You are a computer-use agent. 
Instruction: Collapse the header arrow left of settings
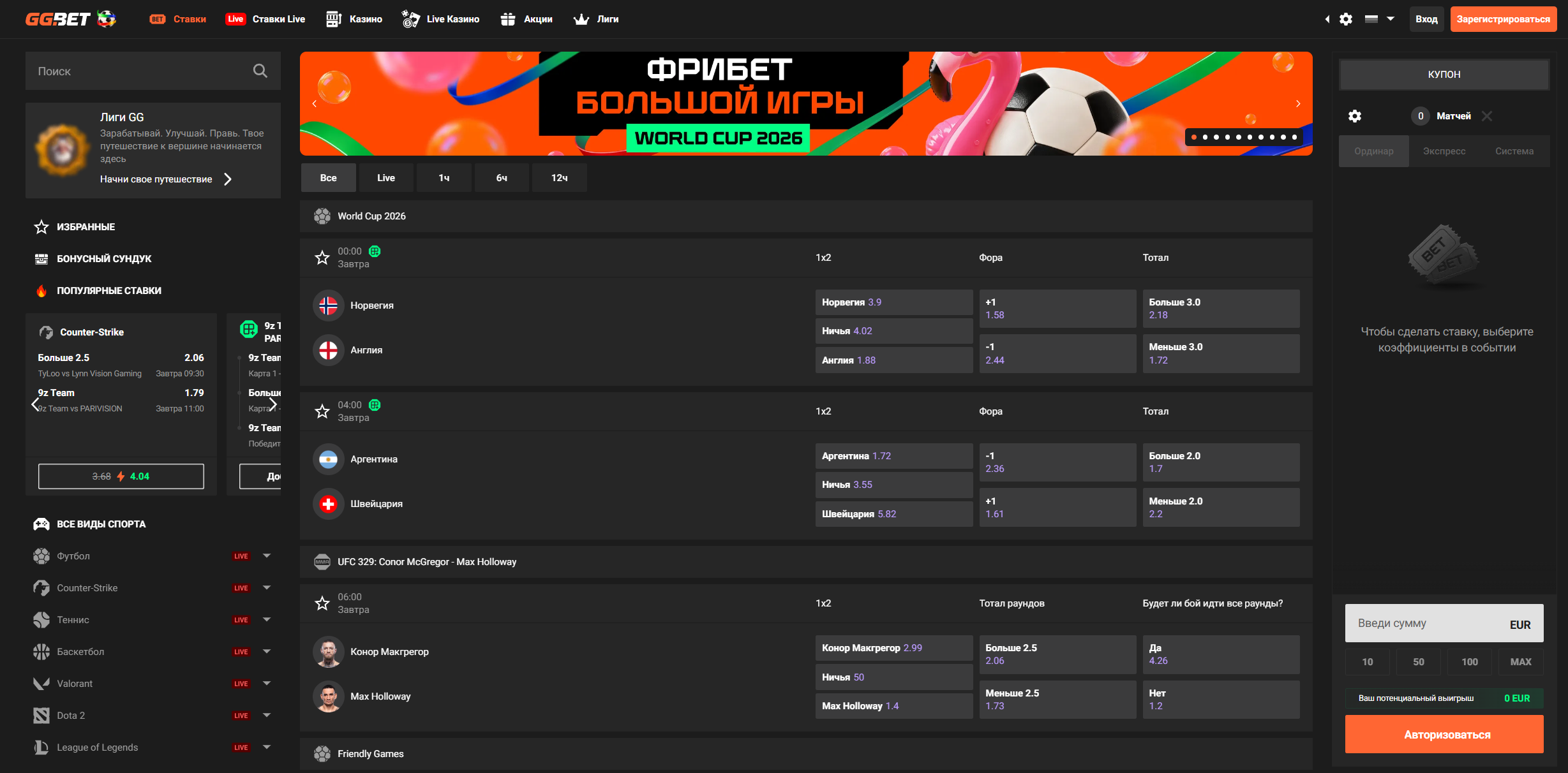tap(1327, 19)
